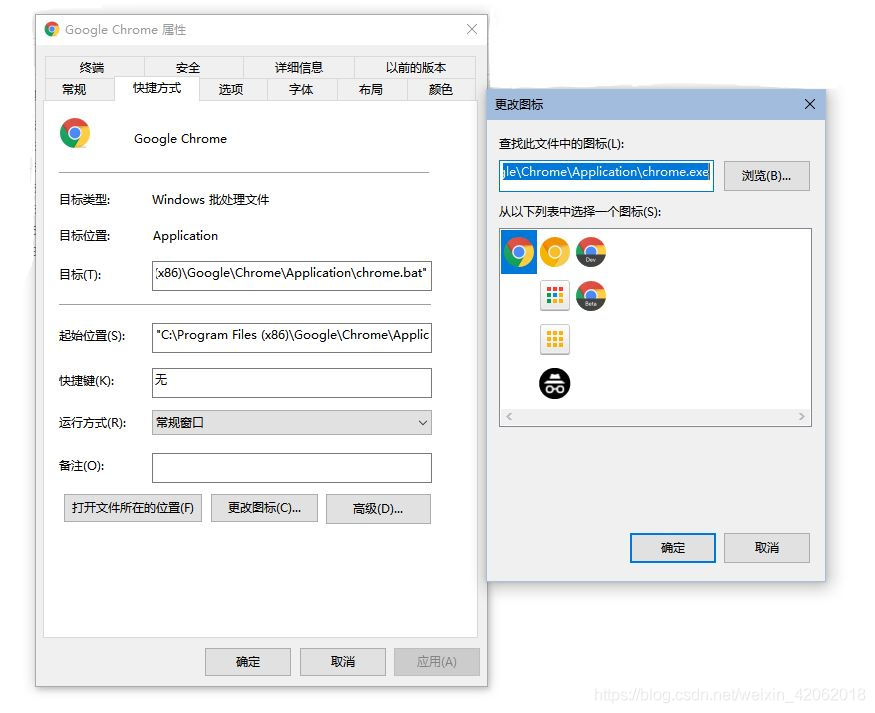Select the colorful apps grid icon
The width and height of the screenshot is (875, 713).
point(555,296)
